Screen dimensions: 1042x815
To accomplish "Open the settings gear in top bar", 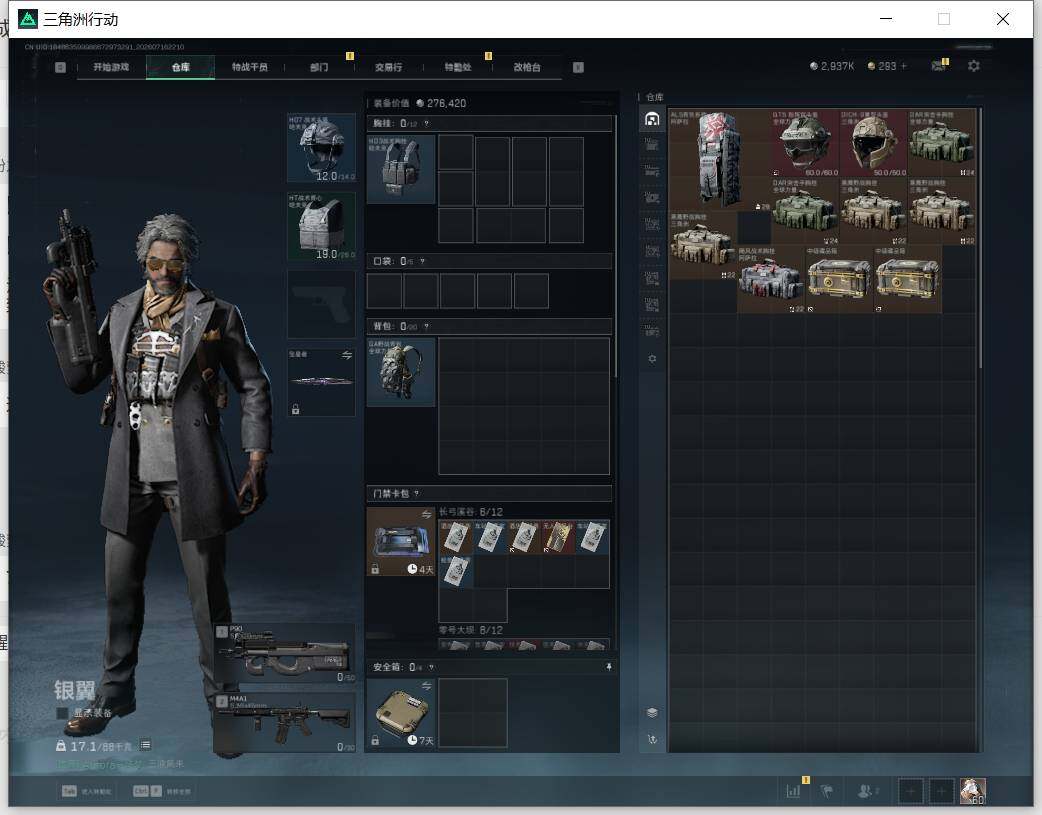I will pyautogui.click(x=974, y=66).
